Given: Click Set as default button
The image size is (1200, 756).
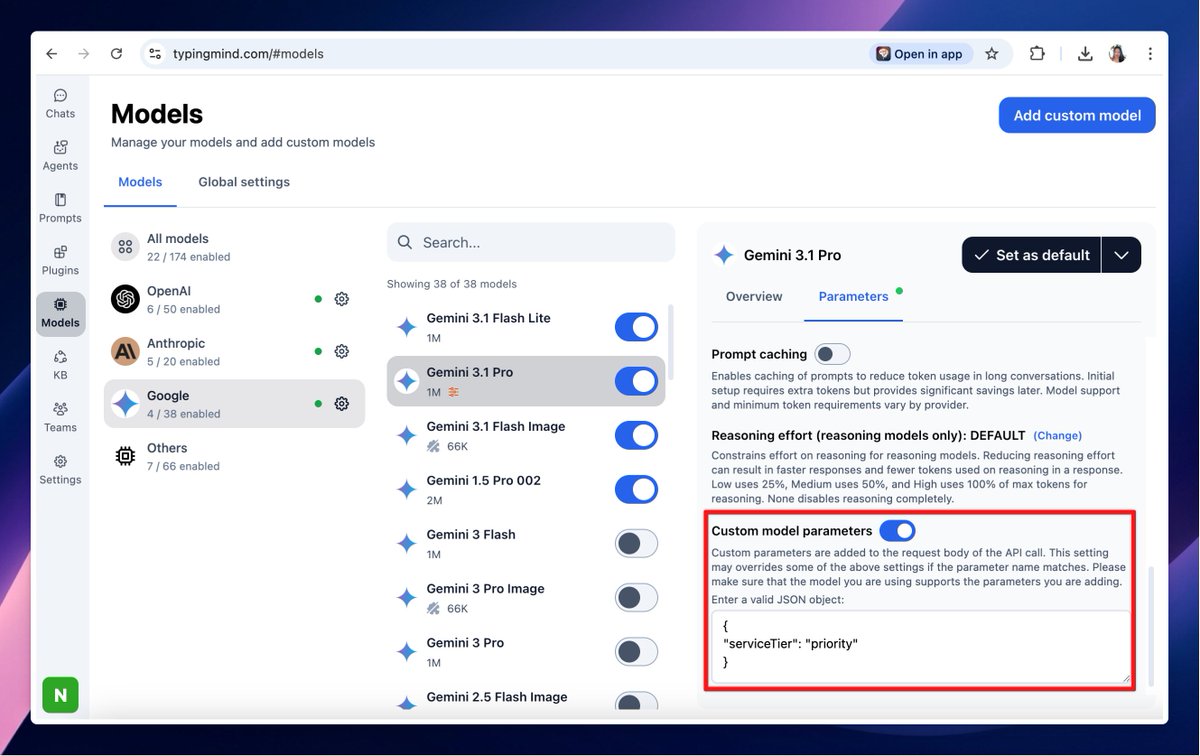Looking at the screenshot, I should 1031,255.
